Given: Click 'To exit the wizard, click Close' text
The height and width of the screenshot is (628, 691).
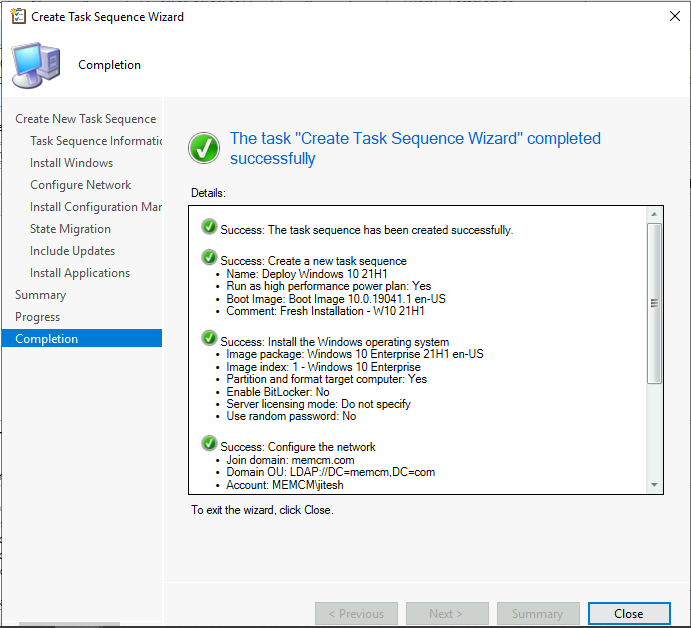Looking at the screenshot, I should [x=262, y=510].
